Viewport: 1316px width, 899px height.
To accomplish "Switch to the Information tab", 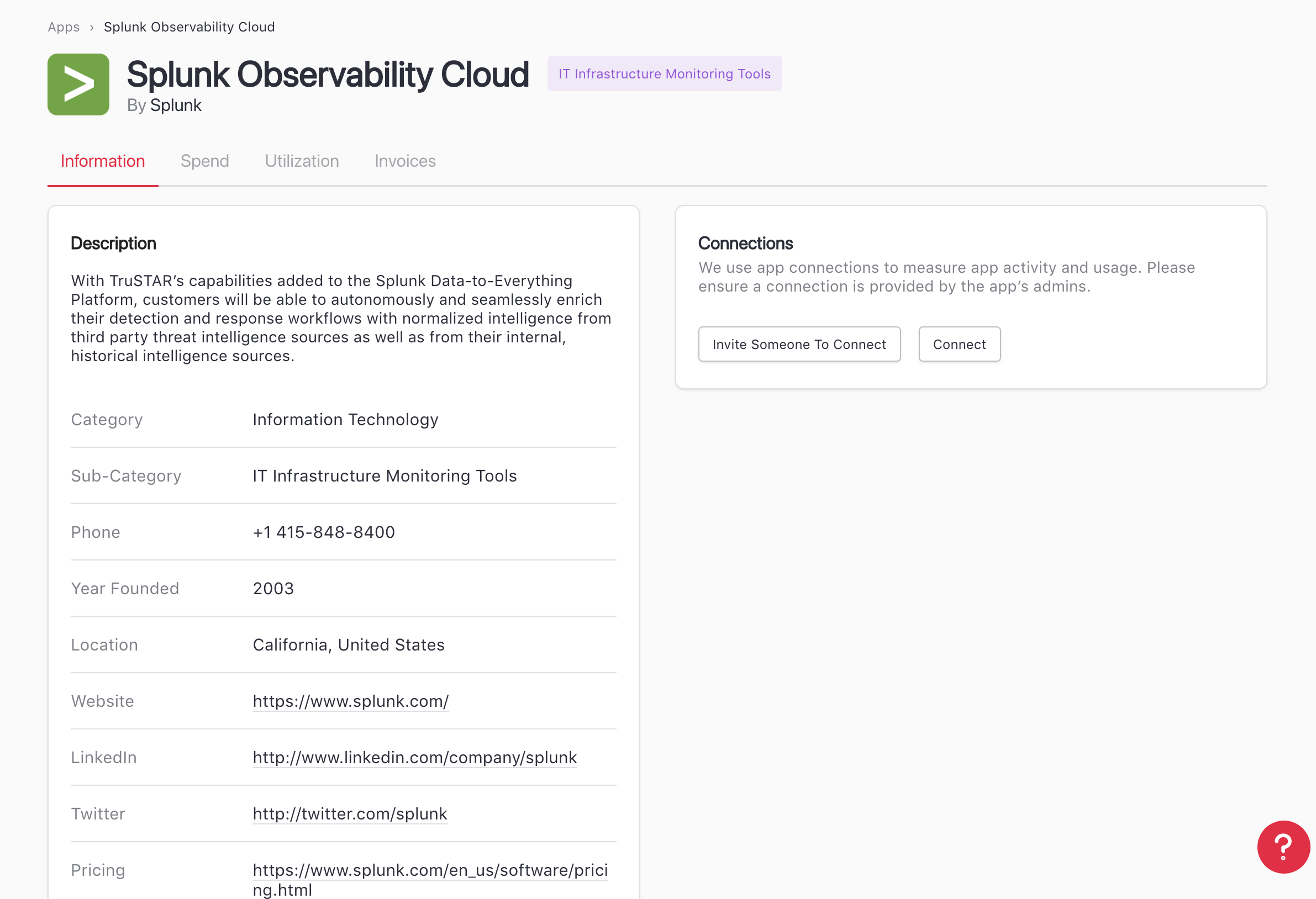I will 103,161.
